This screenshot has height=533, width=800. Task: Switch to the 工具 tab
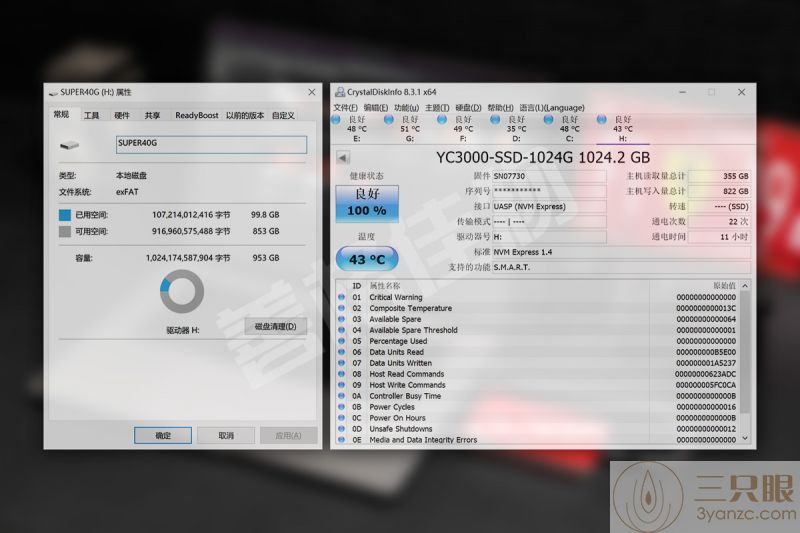coord(92,116)
